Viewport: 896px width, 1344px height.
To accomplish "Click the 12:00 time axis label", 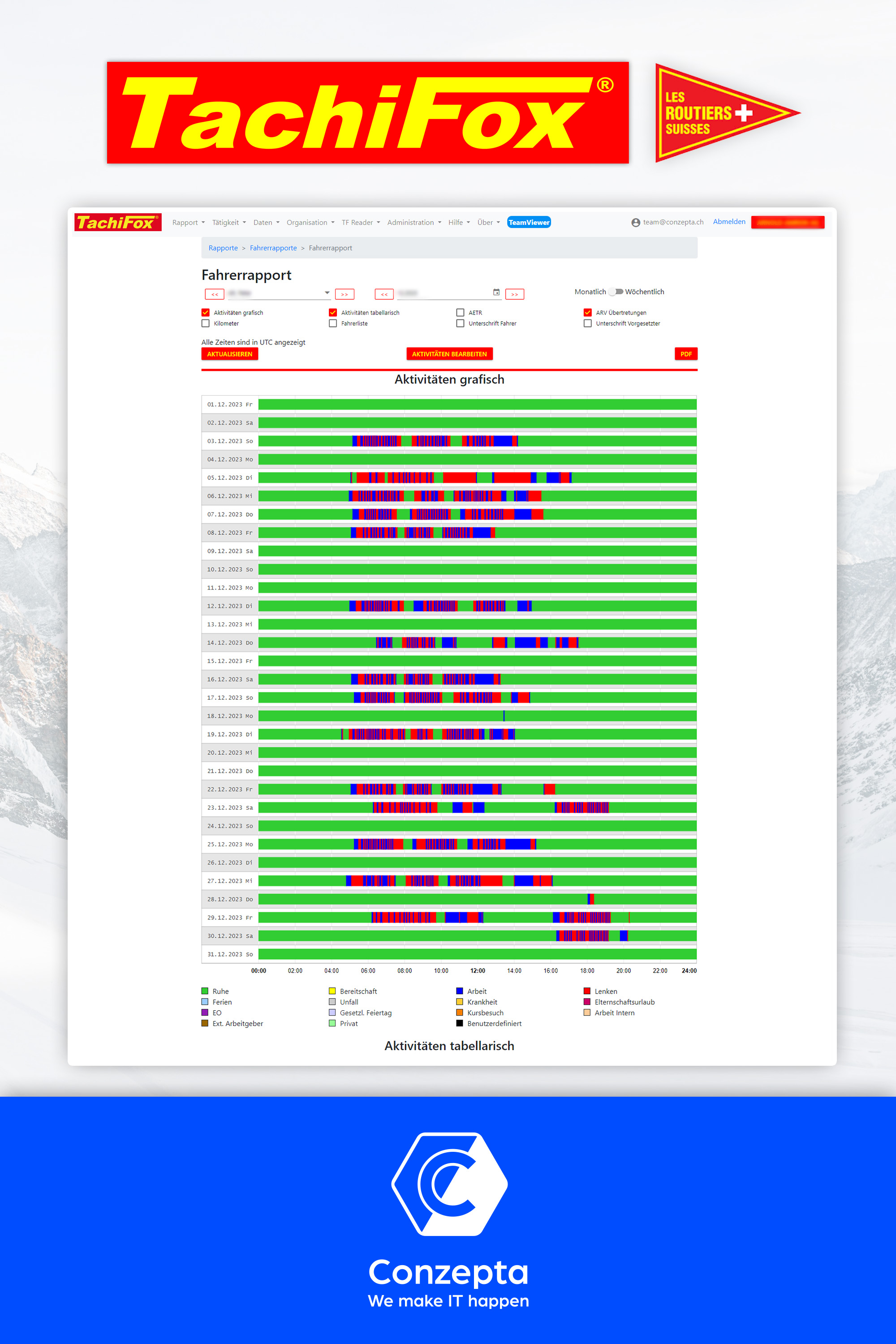I will click(x=478, y=970).
